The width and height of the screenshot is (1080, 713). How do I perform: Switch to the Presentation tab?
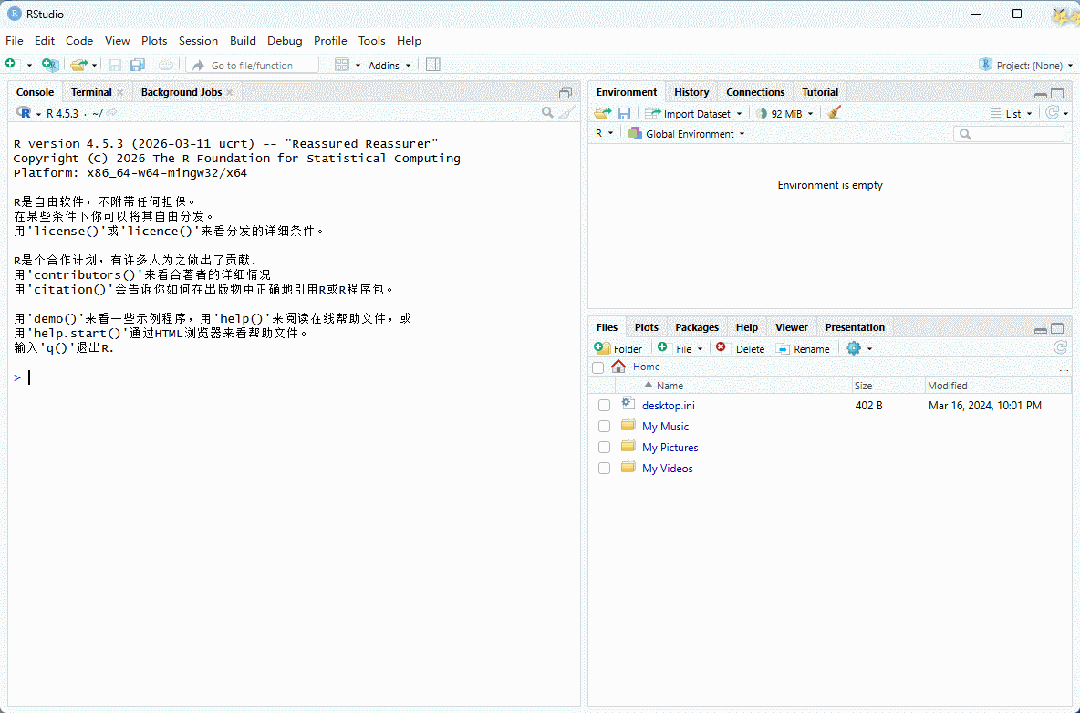pos(855,327)
